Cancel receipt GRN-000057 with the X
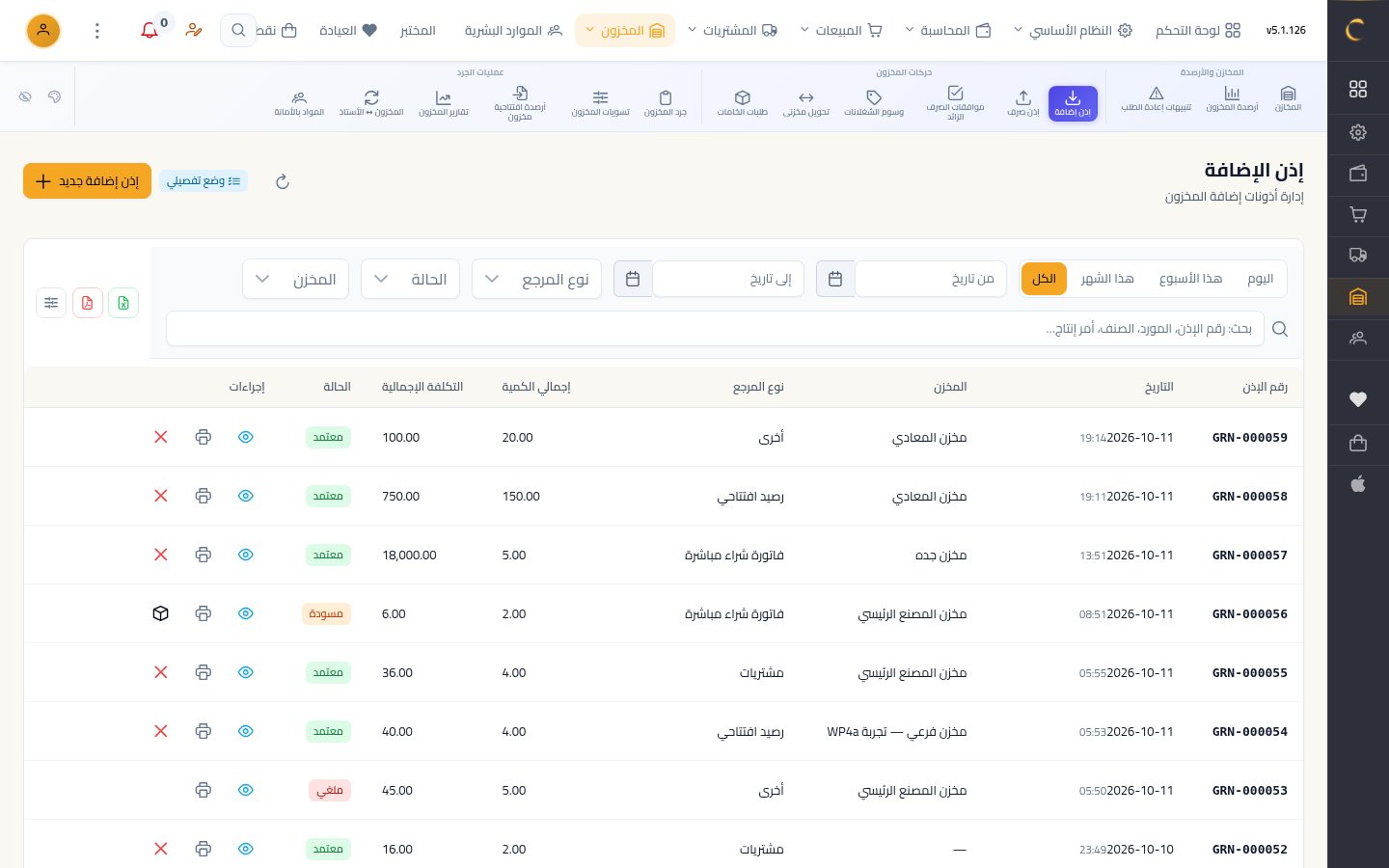The width and height of the screenshot is (1389, 868). point(161,555)
